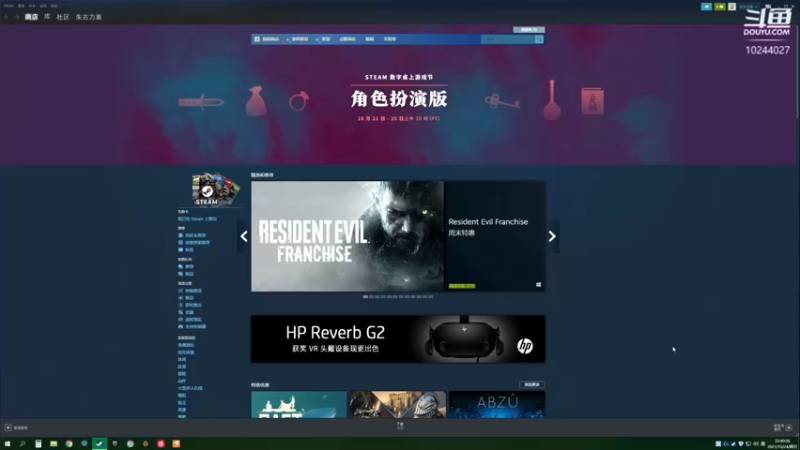Click 浏览更多 beside the special offers heading
Screen dimensions: 800x450
(x=532, y=385)
